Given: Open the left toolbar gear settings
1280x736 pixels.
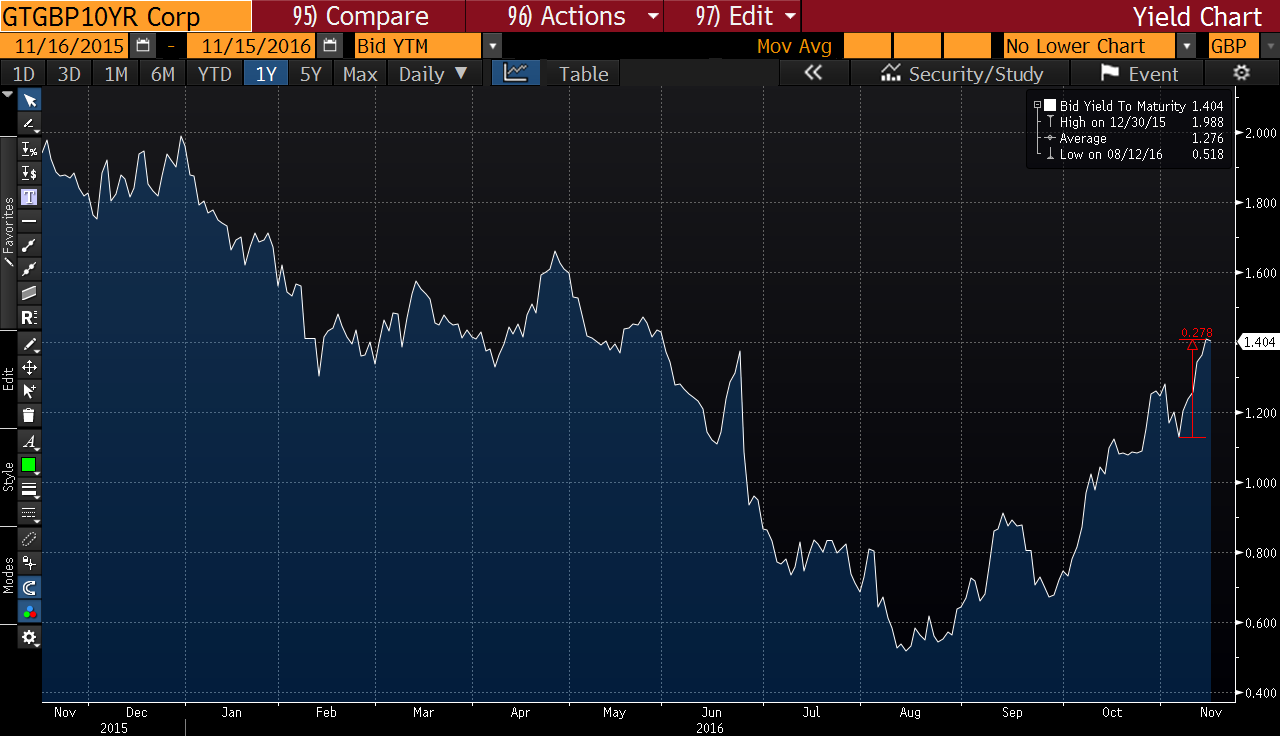Looking at the screenshot, I should [30, 637].
